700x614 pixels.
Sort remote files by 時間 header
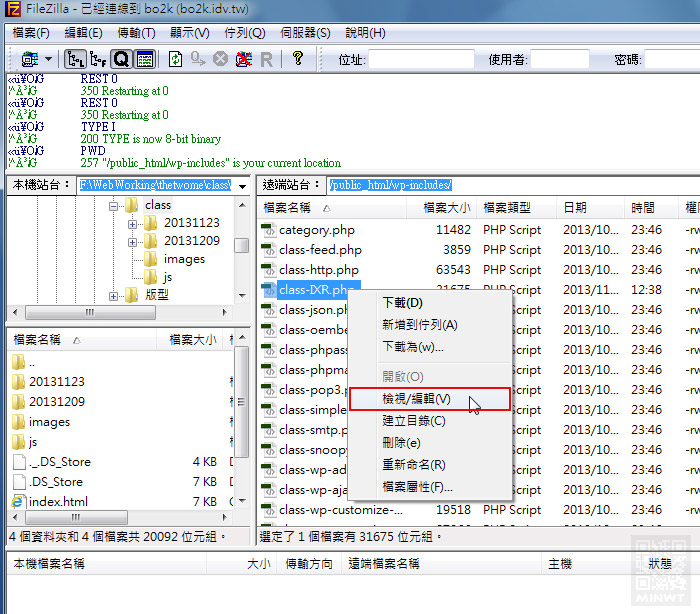[653, 208]
